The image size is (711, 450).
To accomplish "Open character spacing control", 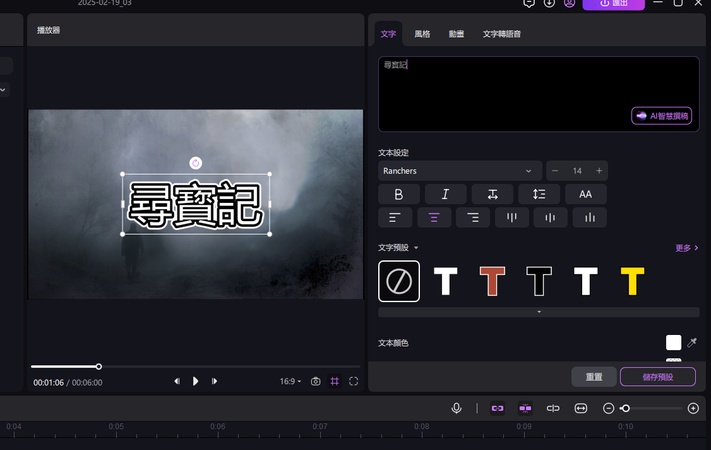I will (x=492, y=194).
